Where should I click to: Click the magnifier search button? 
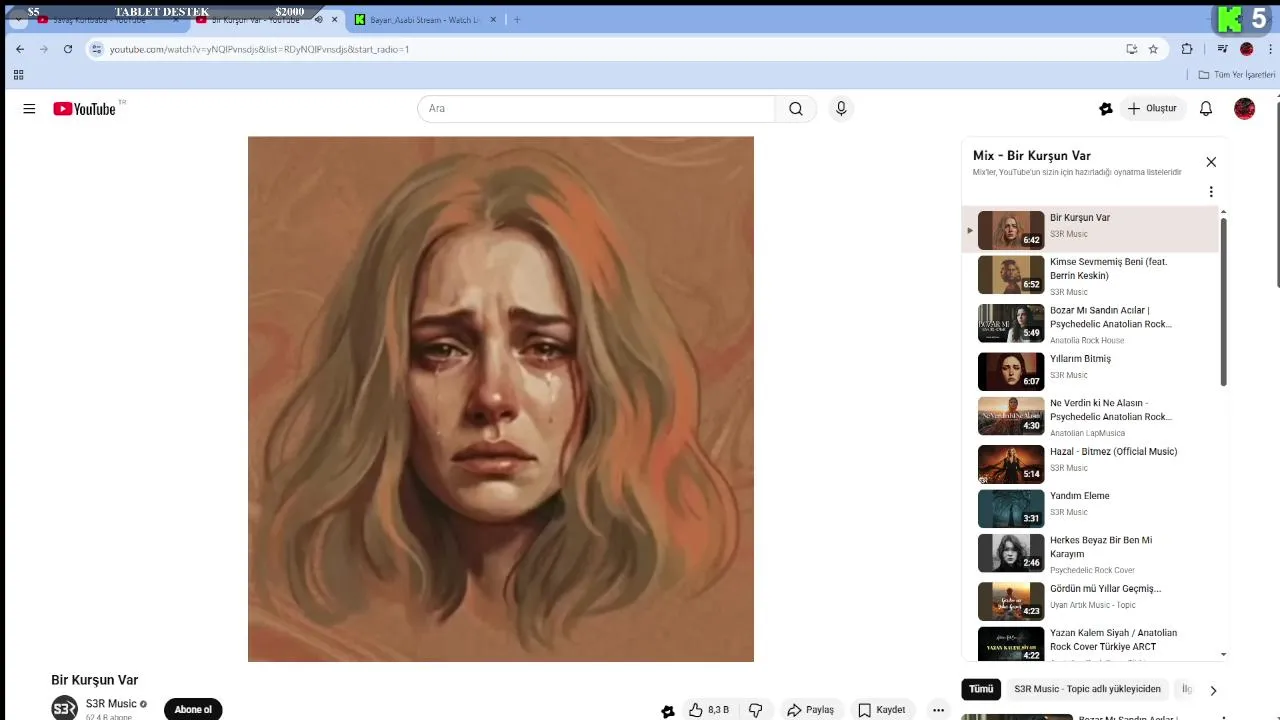796,109
